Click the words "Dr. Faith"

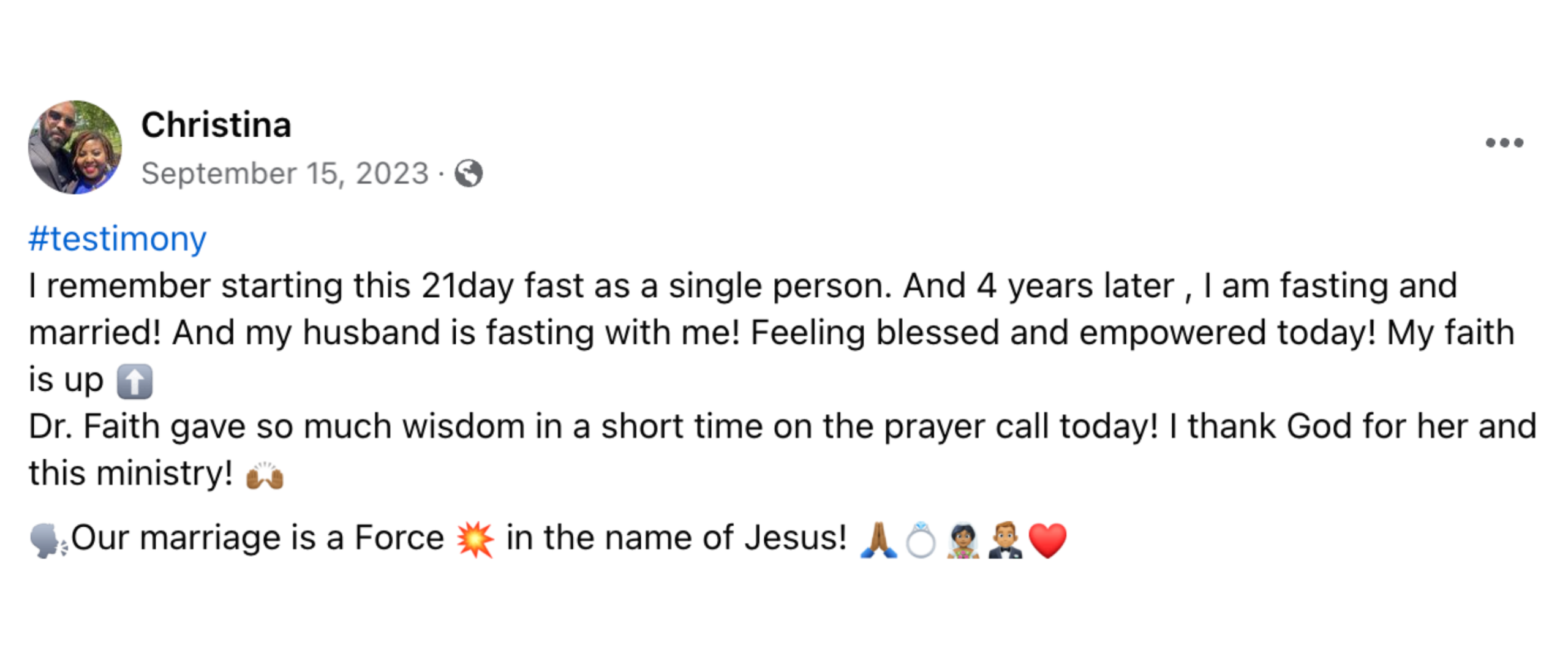pos(94,427)
